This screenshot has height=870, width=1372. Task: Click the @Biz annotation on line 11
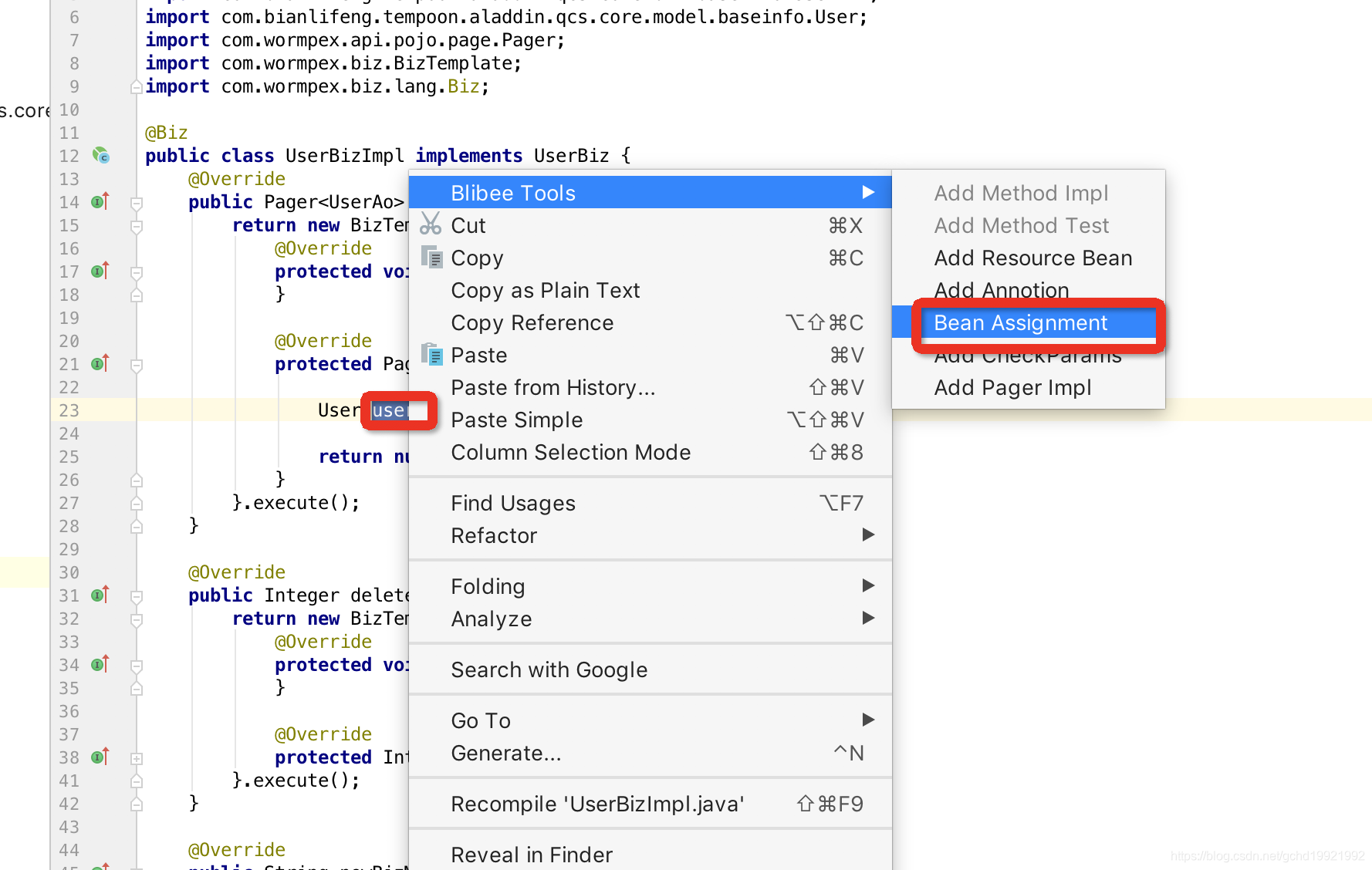pyautogui.click(x=167, y=133)
